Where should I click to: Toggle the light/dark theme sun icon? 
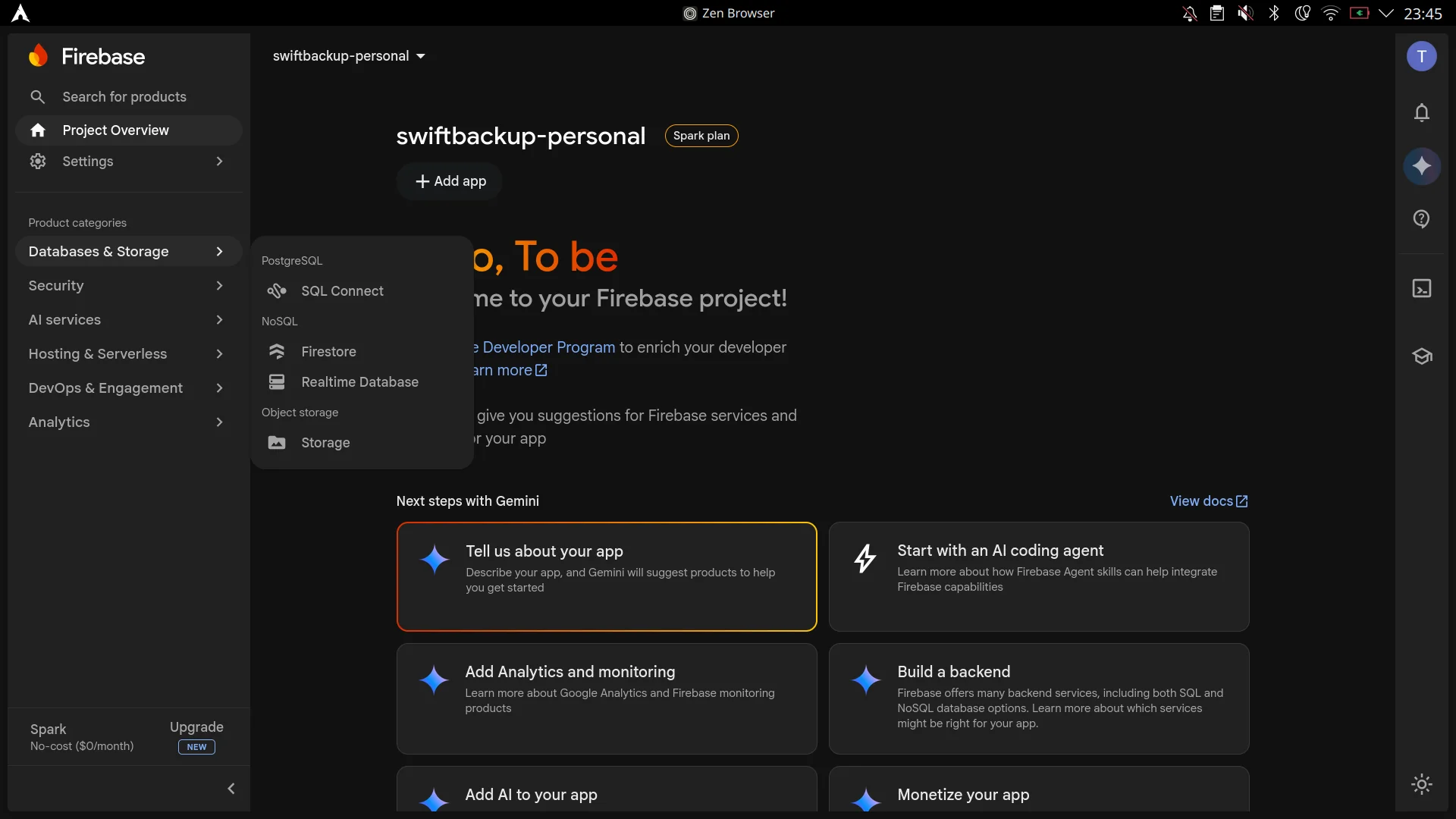(1422, 784)
